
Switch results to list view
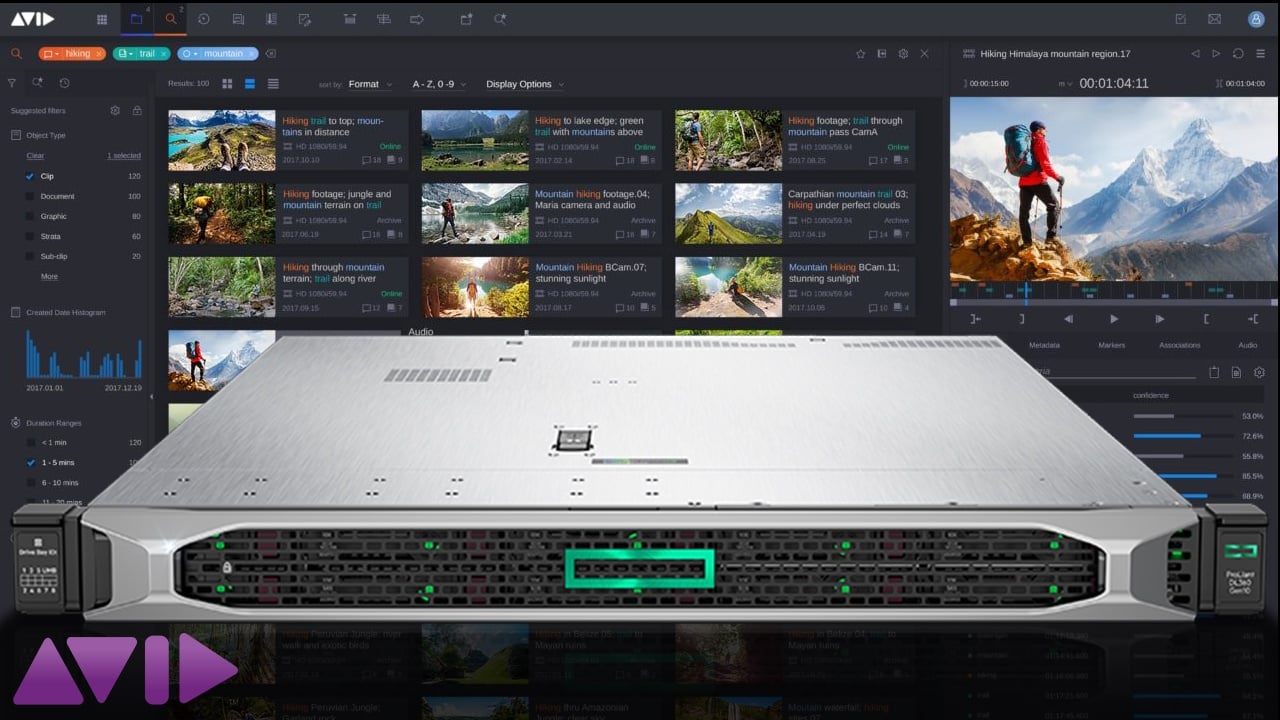click(273, 84)
